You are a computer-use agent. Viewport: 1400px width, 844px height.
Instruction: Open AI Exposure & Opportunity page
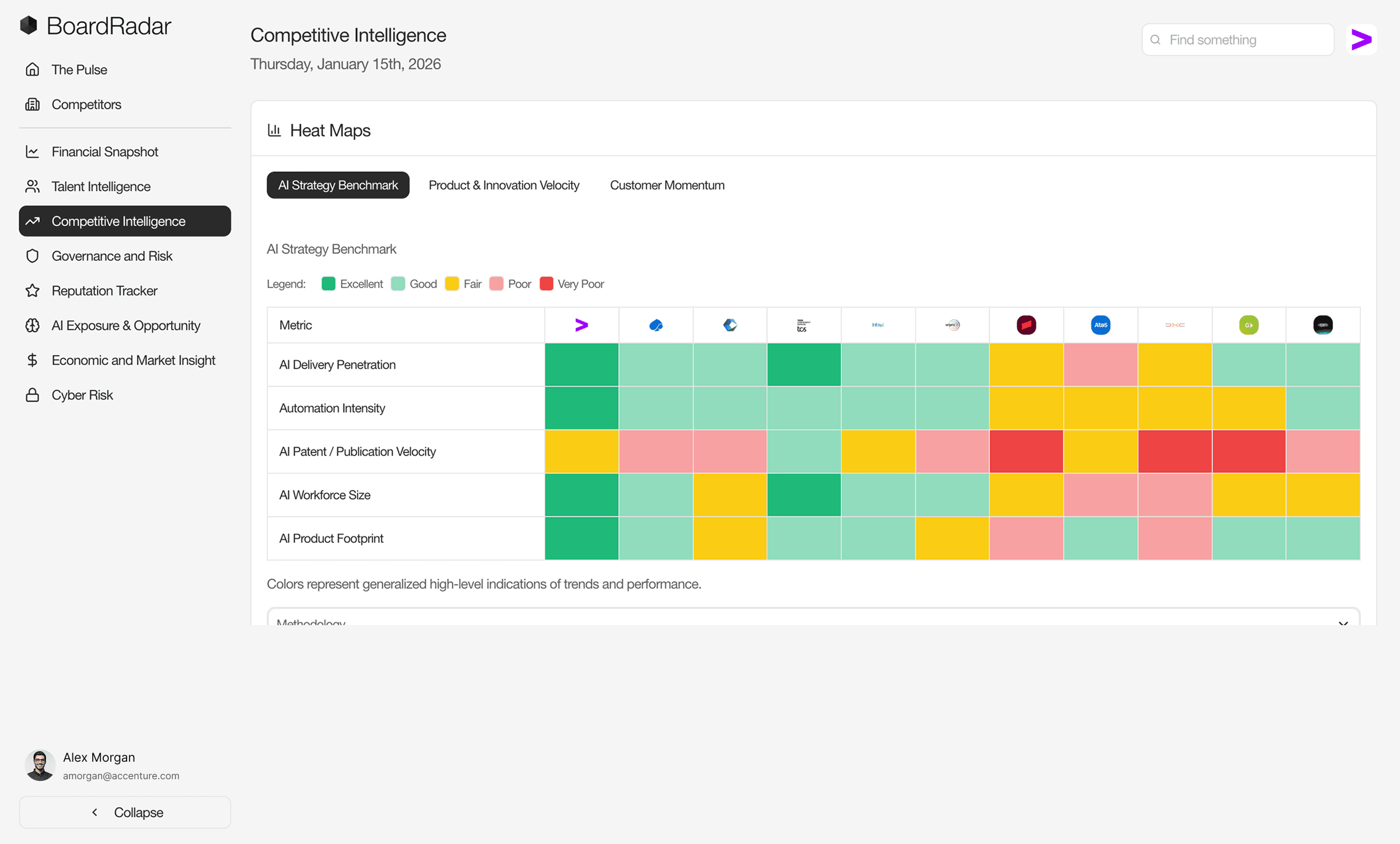pos(126,326)
